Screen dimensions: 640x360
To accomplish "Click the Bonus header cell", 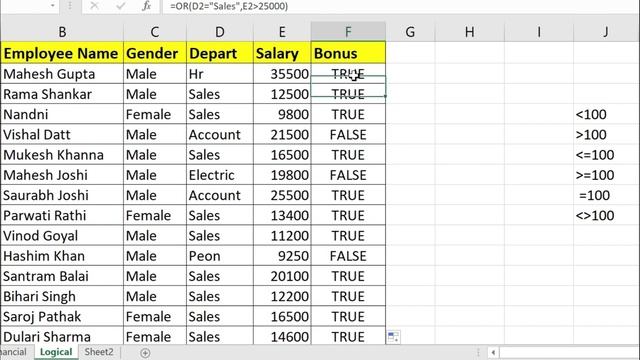I will [348, 53].
